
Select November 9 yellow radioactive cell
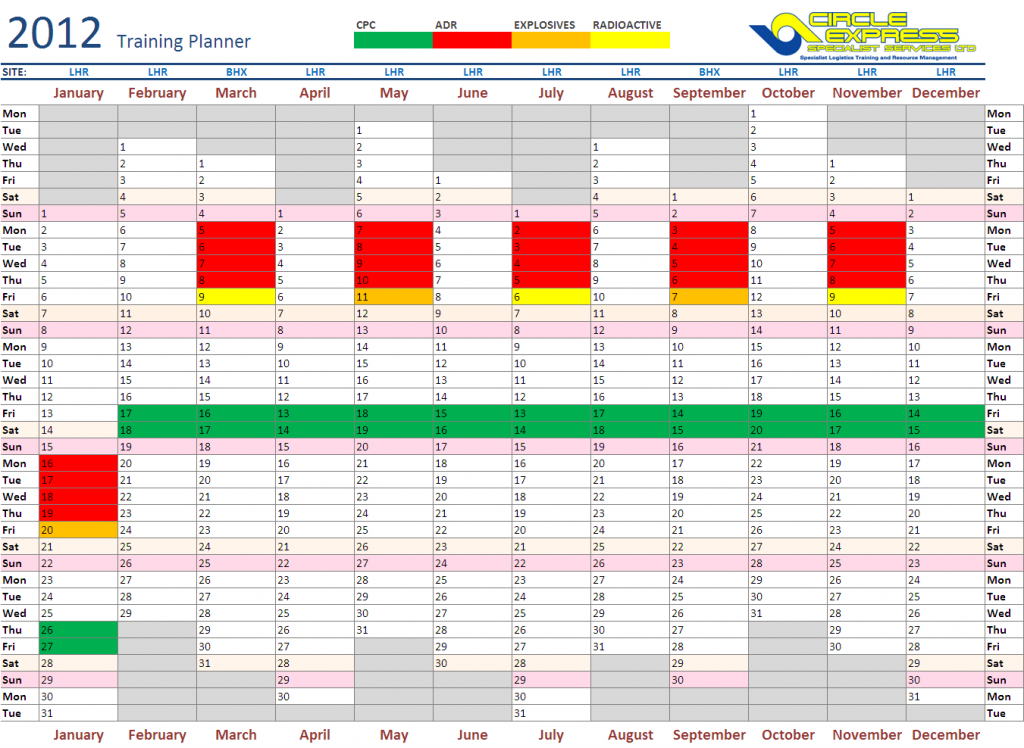tap(867, 297)
